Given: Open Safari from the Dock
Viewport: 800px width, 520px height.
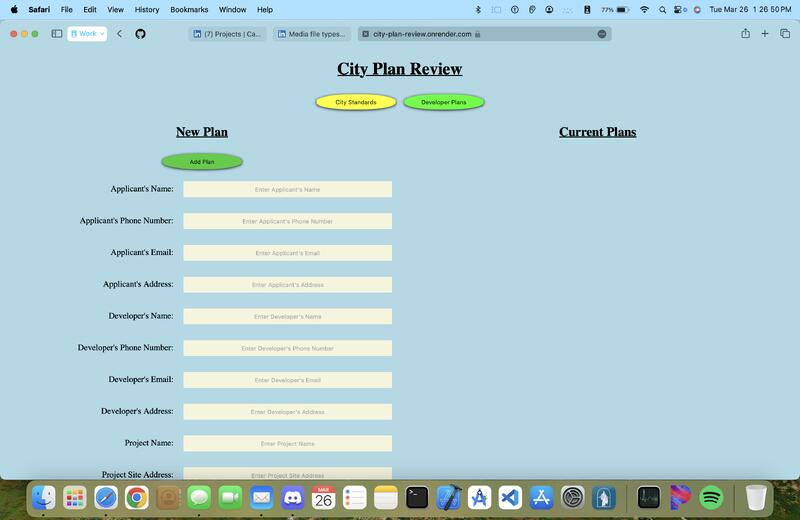Looking at the screenshot, I should [x=106, y=497].
